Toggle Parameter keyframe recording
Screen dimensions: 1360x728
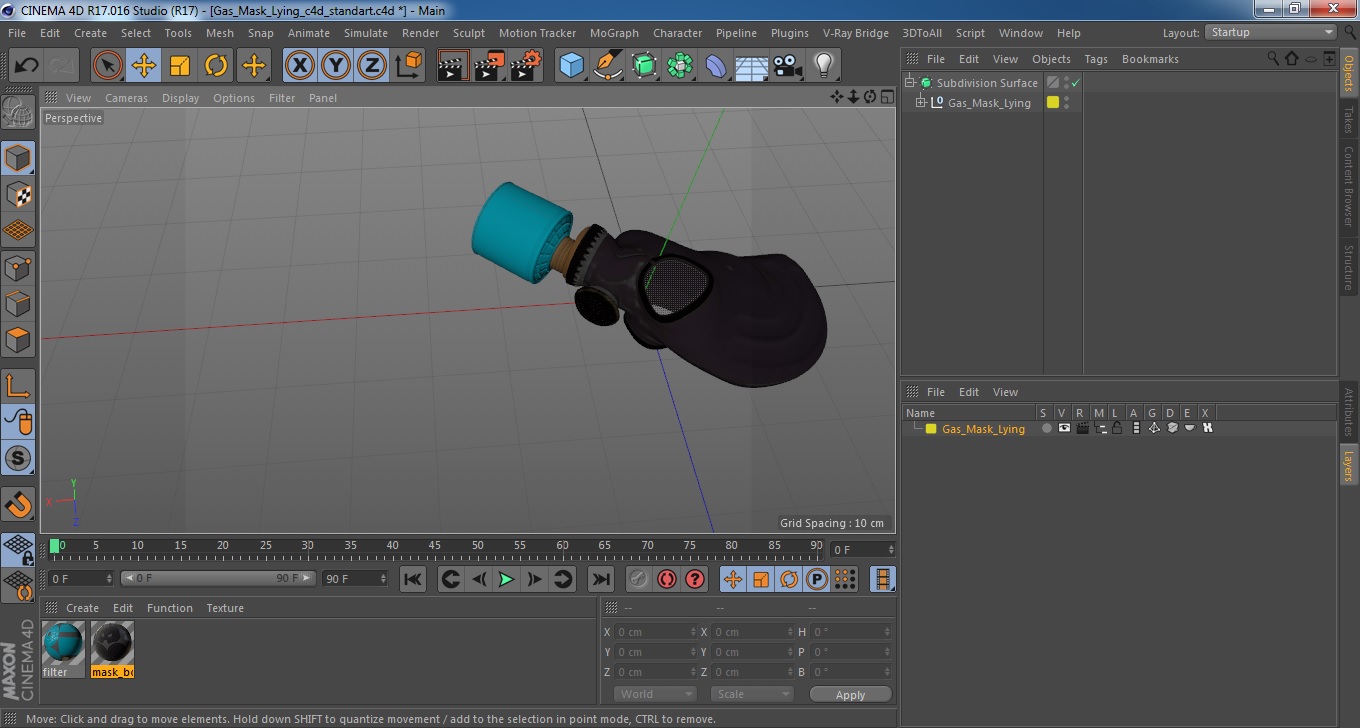pyautogui.click(x=817, y=579)
